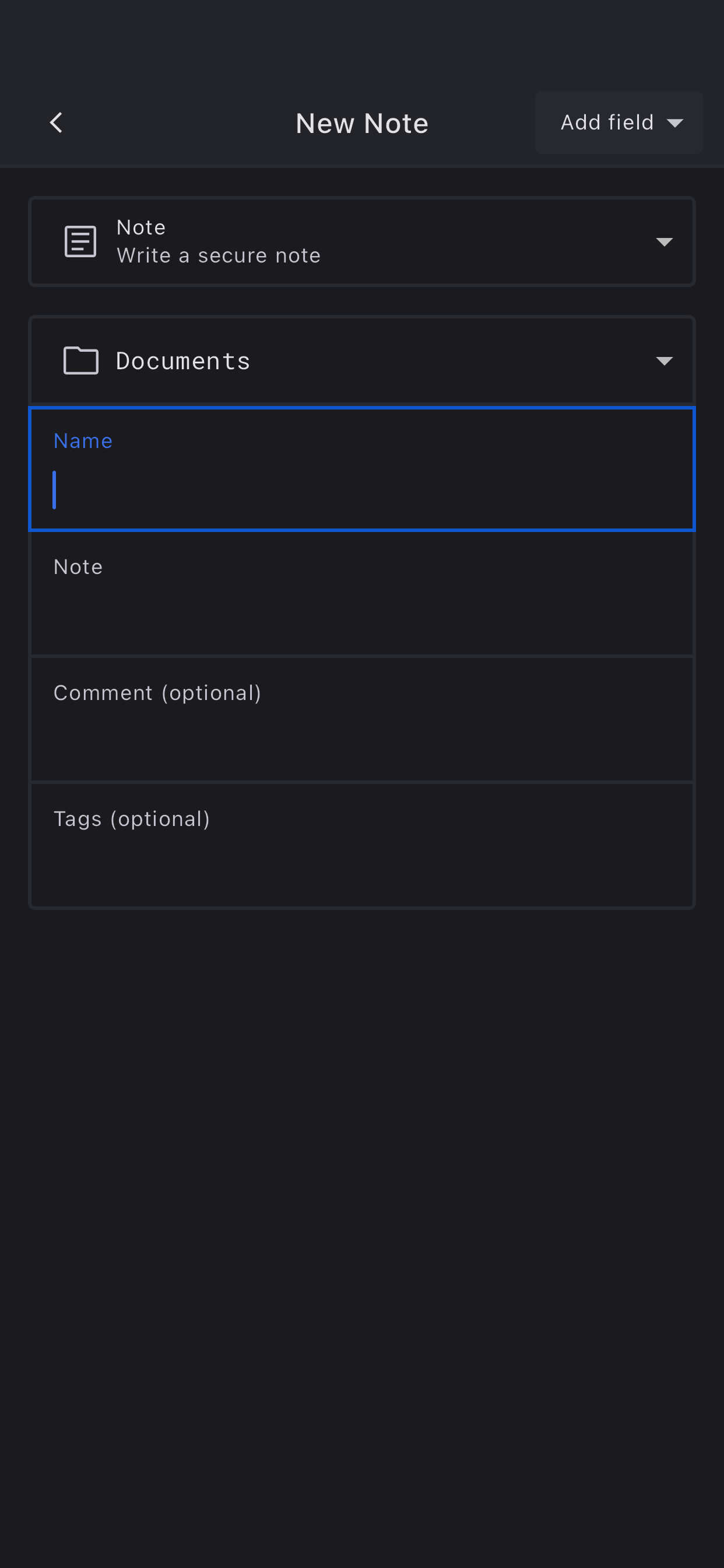Click the blinking cursor in Name field

pos(55,490)
